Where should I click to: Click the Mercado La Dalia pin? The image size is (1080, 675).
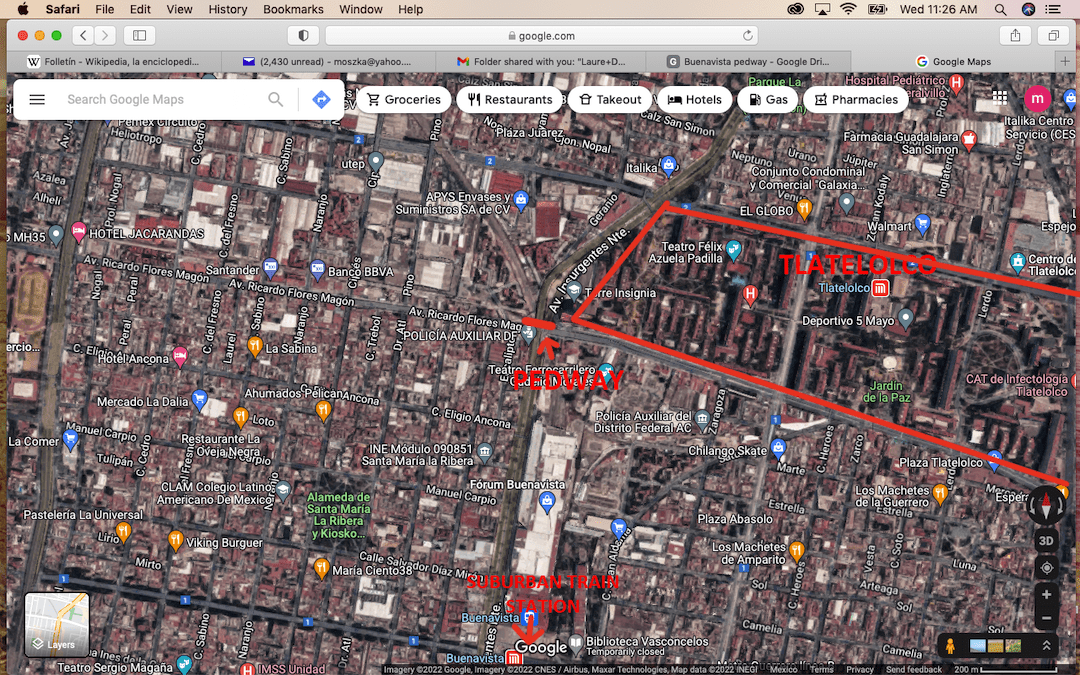(x=199, y=399)
